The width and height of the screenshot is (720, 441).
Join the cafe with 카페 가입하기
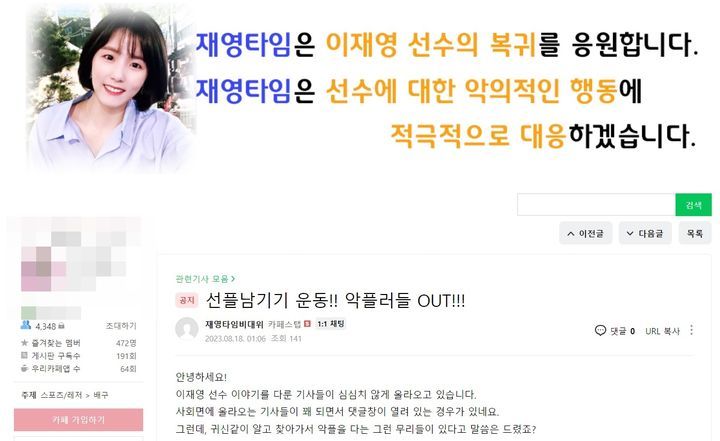click(x=79, y=420)
